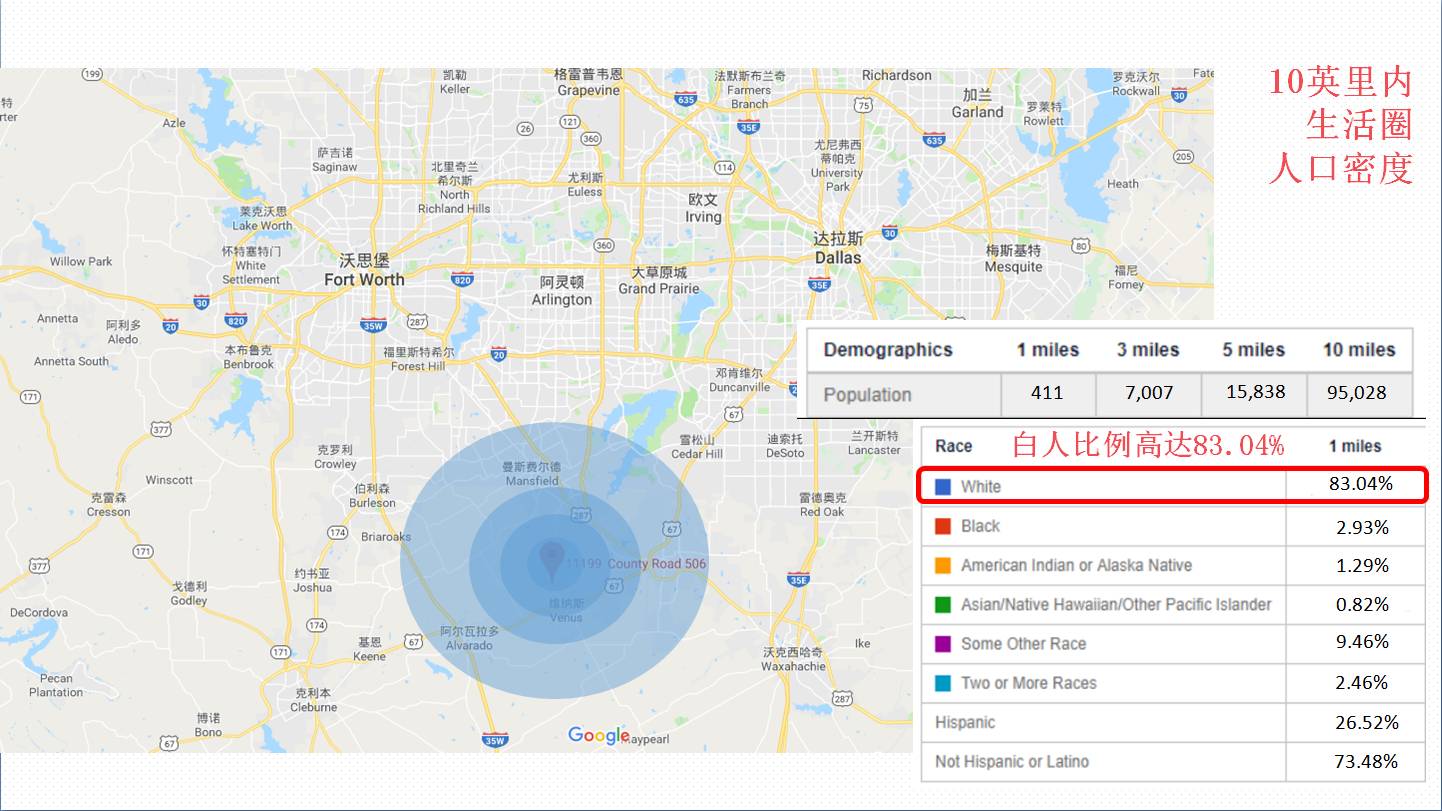1442x811 pixels.
Task: Select the Hispanic row in race table
Action: (x=965, y=722)
